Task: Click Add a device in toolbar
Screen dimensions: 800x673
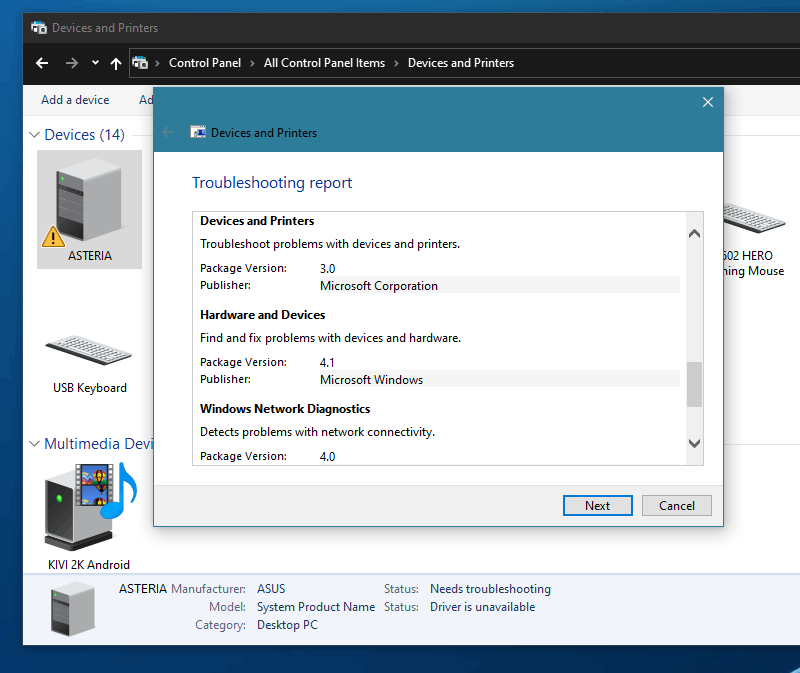Action: tap(75, 100)
